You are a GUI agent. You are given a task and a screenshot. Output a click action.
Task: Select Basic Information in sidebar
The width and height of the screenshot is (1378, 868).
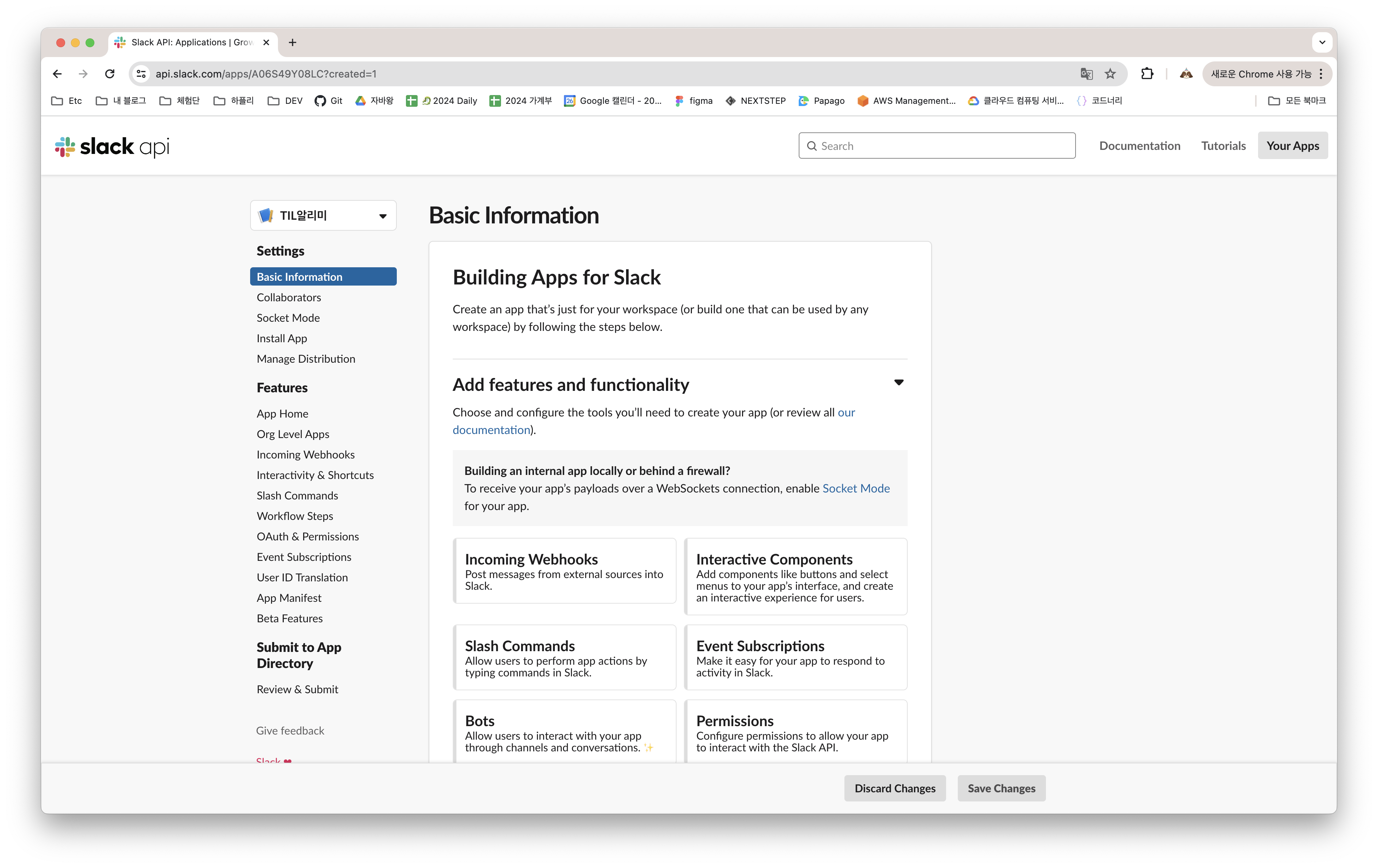[x=323, y=277]
